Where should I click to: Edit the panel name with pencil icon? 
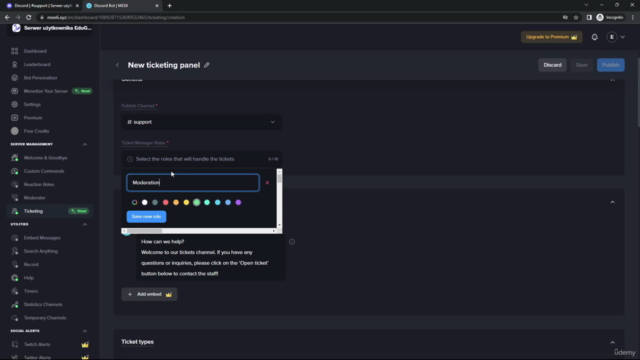(x=207, y=65)
